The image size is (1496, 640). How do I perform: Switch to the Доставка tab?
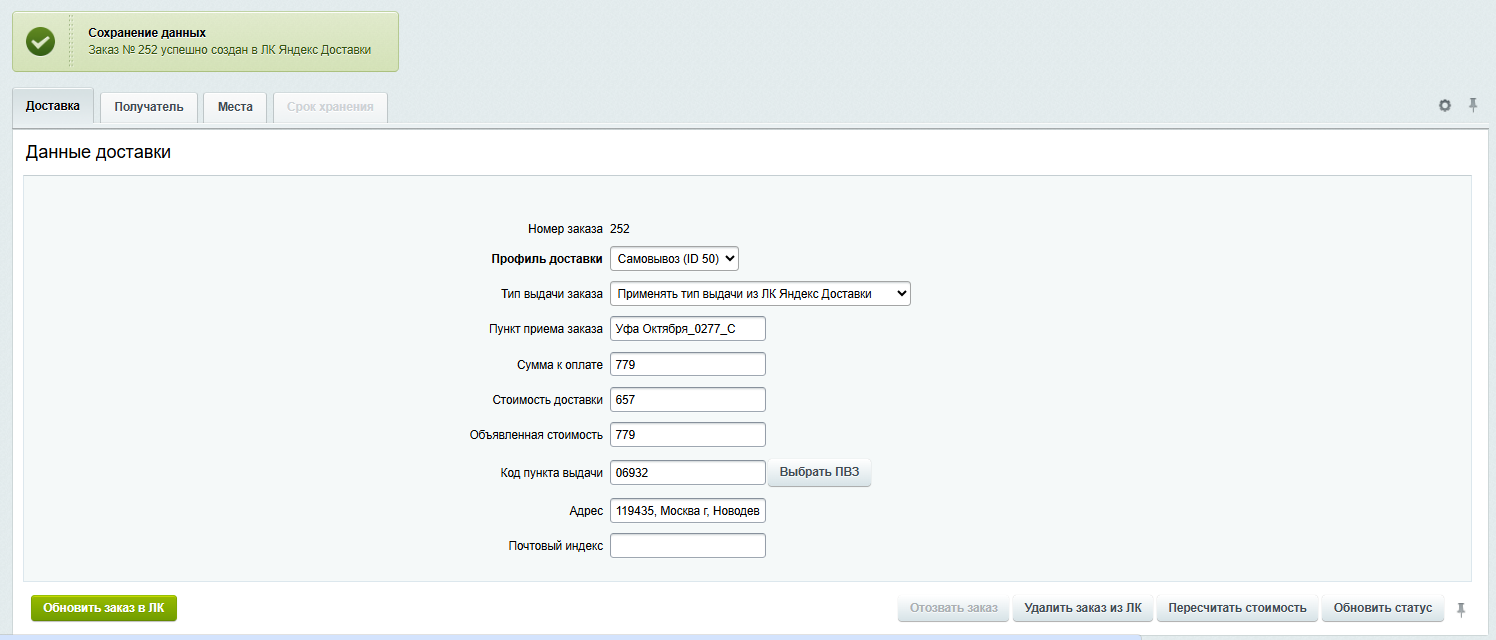[x=53, y=105]
